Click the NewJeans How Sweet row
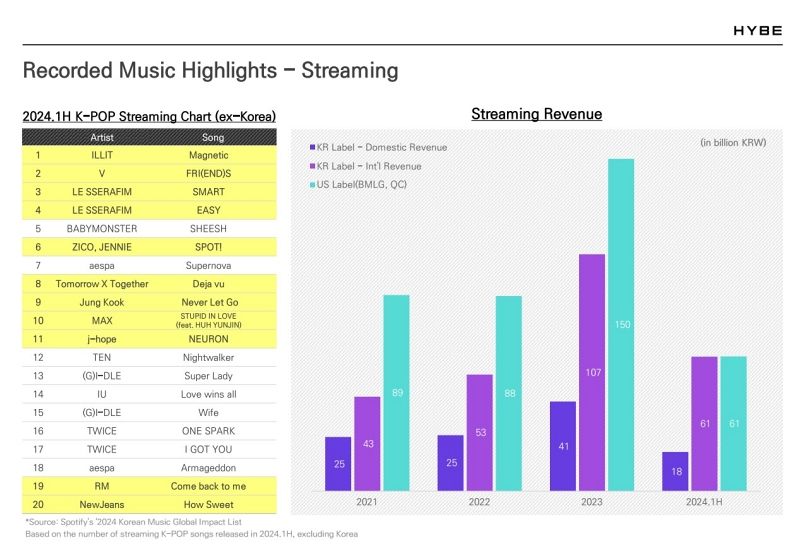This screenshot has width=800, height=551. point(149,504)
